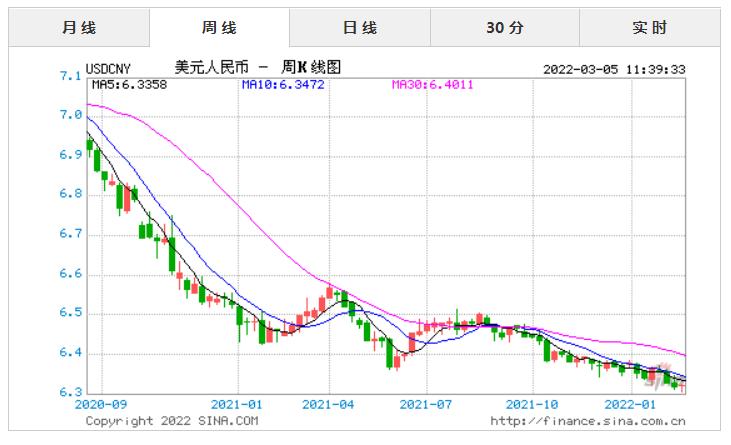Click the 2022-03-05 11:39:33 timestamp

point(614,69)
